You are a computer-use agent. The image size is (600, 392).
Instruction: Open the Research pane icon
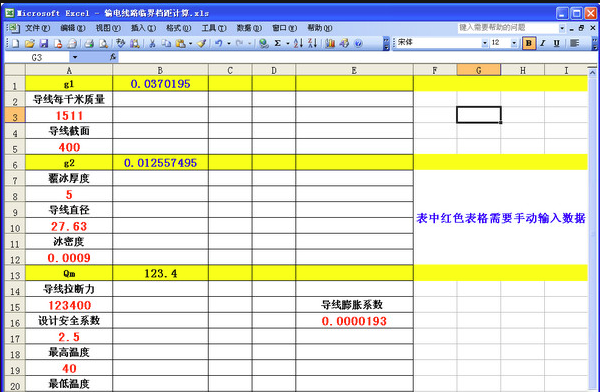134,43
